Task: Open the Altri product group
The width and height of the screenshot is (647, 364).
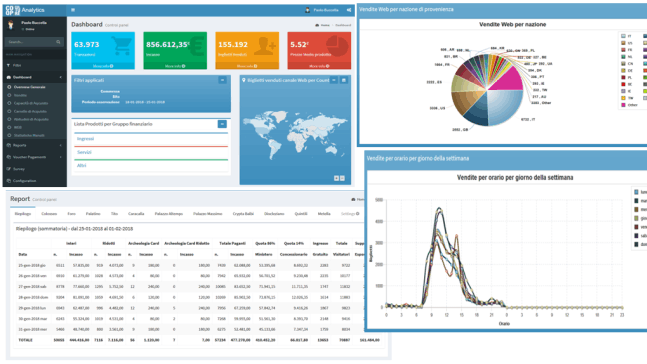Action: (81, 165)
